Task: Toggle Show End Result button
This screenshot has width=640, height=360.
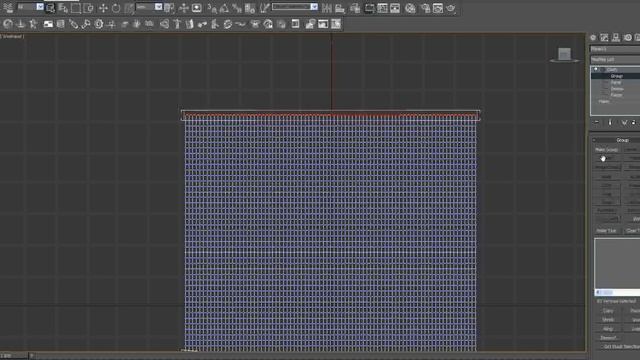Action: [610, 122]
